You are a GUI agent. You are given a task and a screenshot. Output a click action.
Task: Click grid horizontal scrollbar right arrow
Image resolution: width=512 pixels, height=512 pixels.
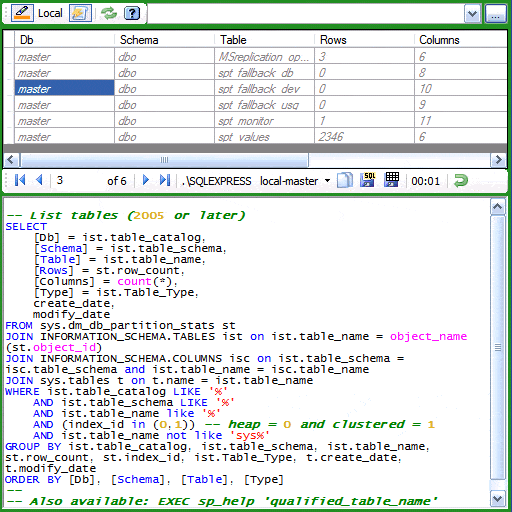[499, 160]
